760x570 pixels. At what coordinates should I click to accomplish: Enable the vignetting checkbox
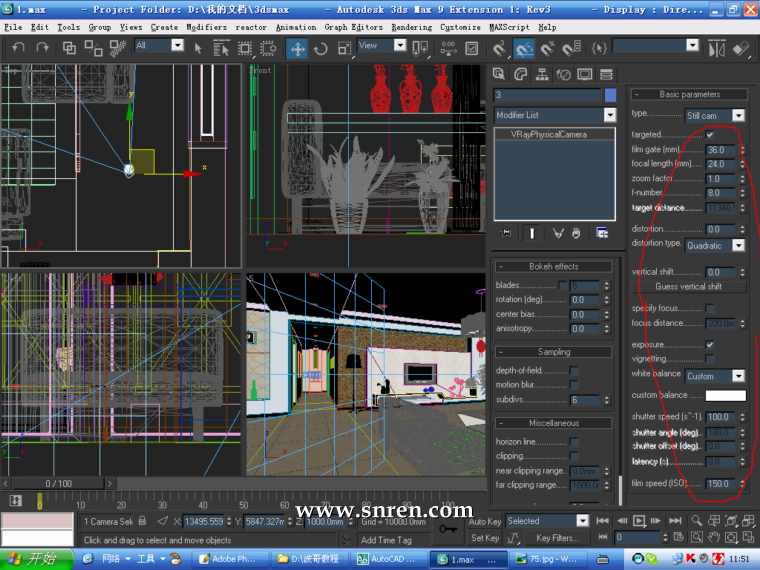710,358
